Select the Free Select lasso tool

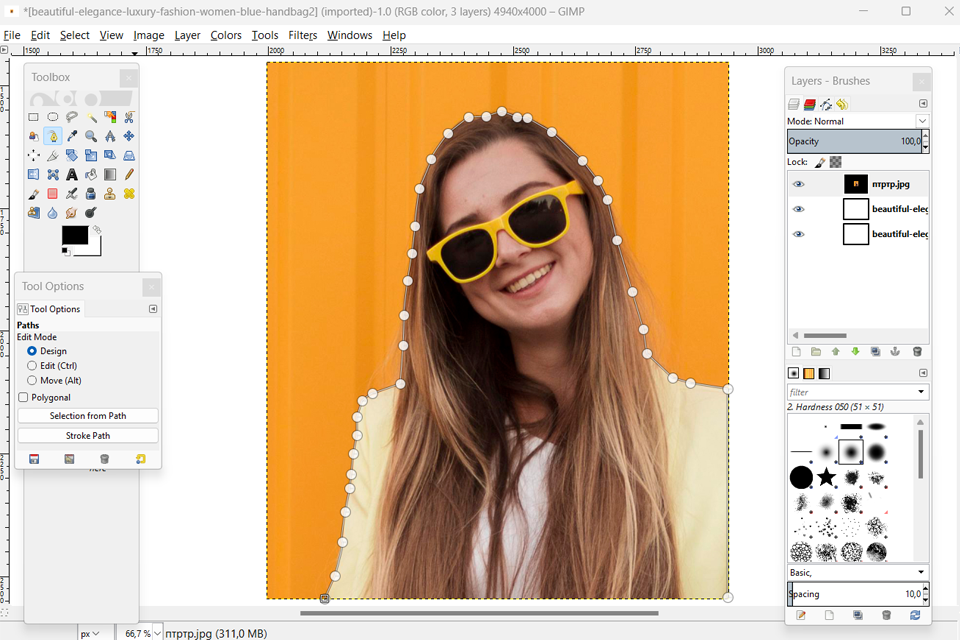[x=72, y=117]
